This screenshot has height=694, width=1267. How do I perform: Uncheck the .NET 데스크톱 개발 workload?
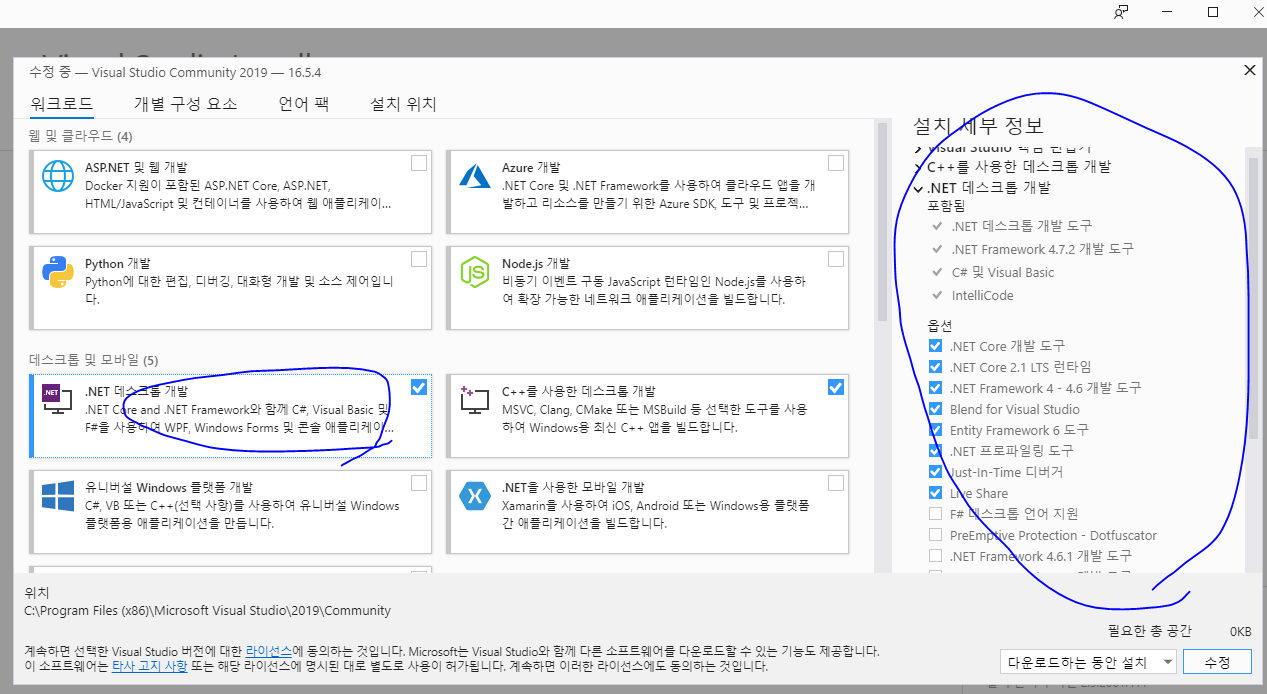pyautogui.click(x=419, y=387)
